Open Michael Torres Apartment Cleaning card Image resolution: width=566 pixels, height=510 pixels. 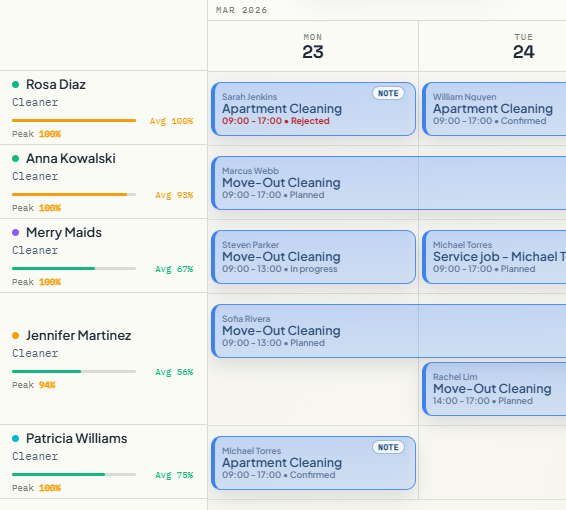click(313, 463)
